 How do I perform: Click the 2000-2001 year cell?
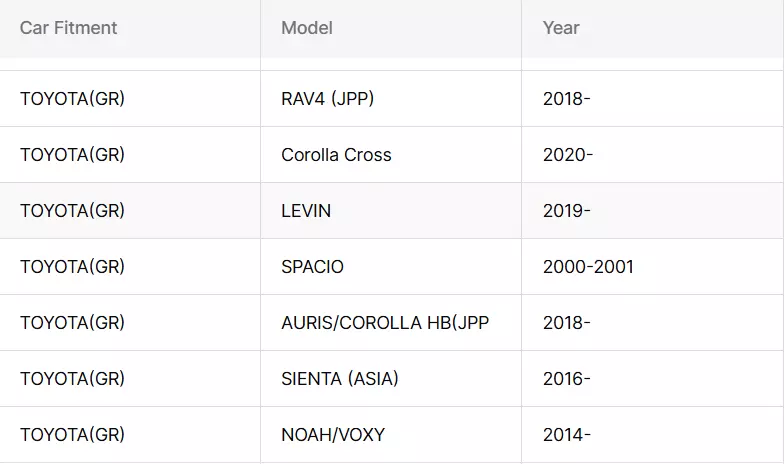pyautogui.click(x=588, y=266)
